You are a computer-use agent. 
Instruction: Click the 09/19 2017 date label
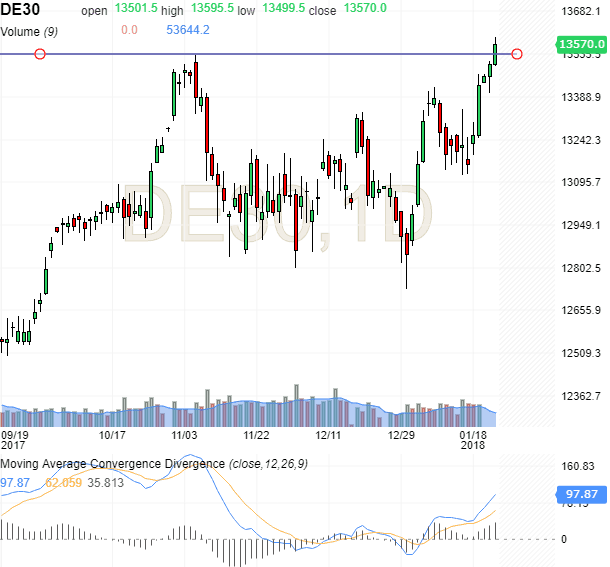14,441
